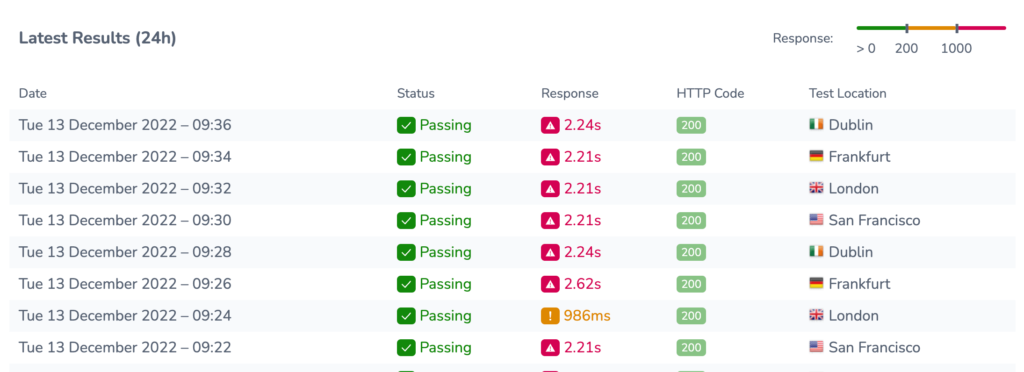Click the 1000 threshold marker on response scale
Image resolution: width=1024 pixels, height=372 pixels.
click(957, 28)
